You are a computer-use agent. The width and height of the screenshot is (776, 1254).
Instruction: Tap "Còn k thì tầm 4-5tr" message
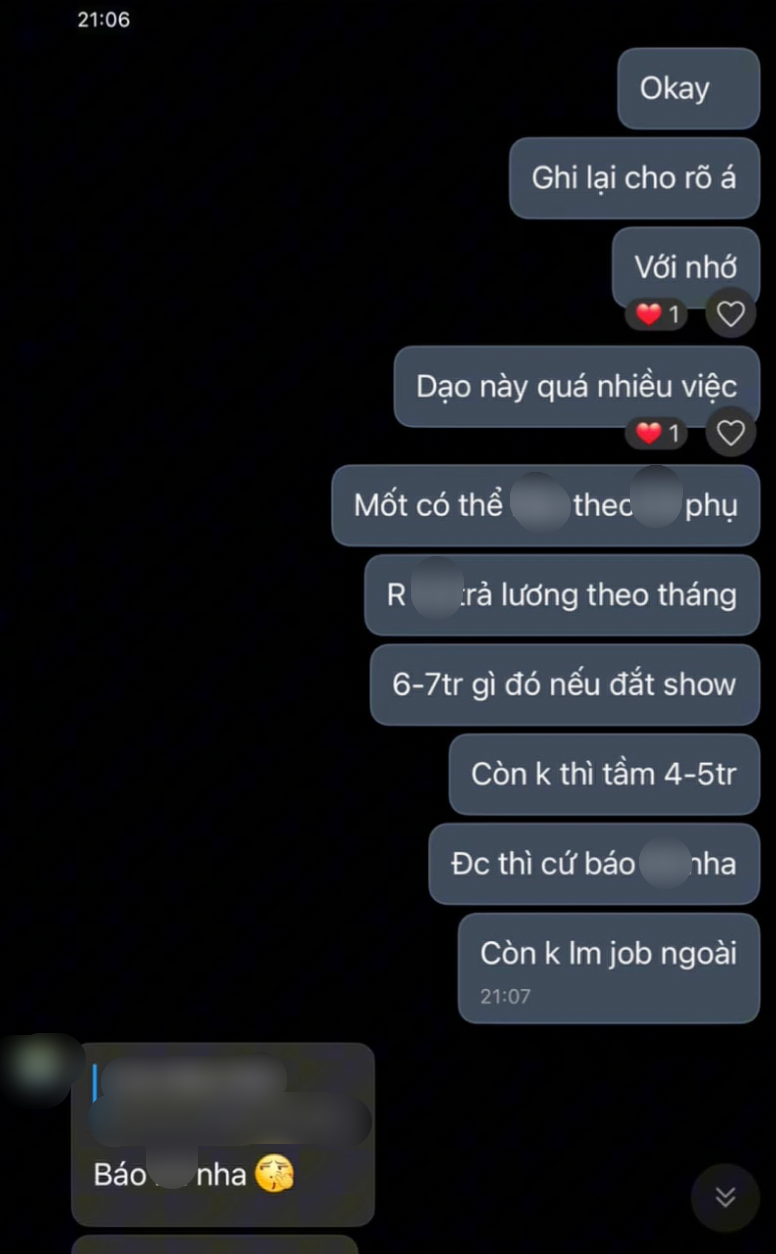tap(604, 774)
